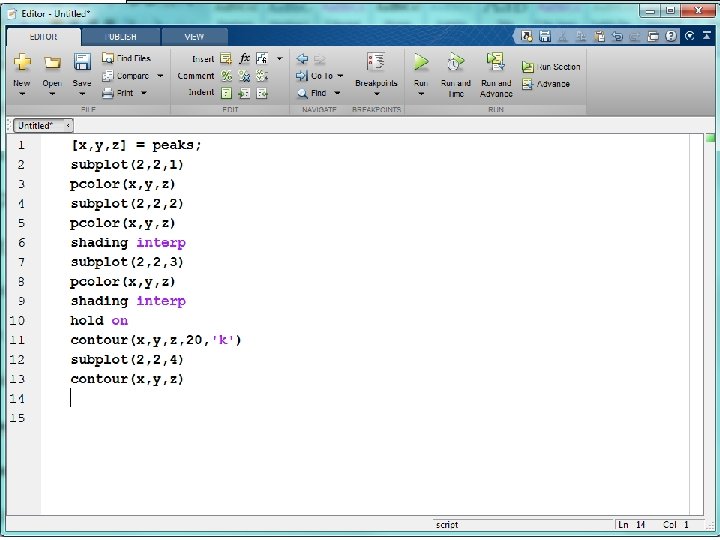Click the Switch Windows icon

[653, 36]
